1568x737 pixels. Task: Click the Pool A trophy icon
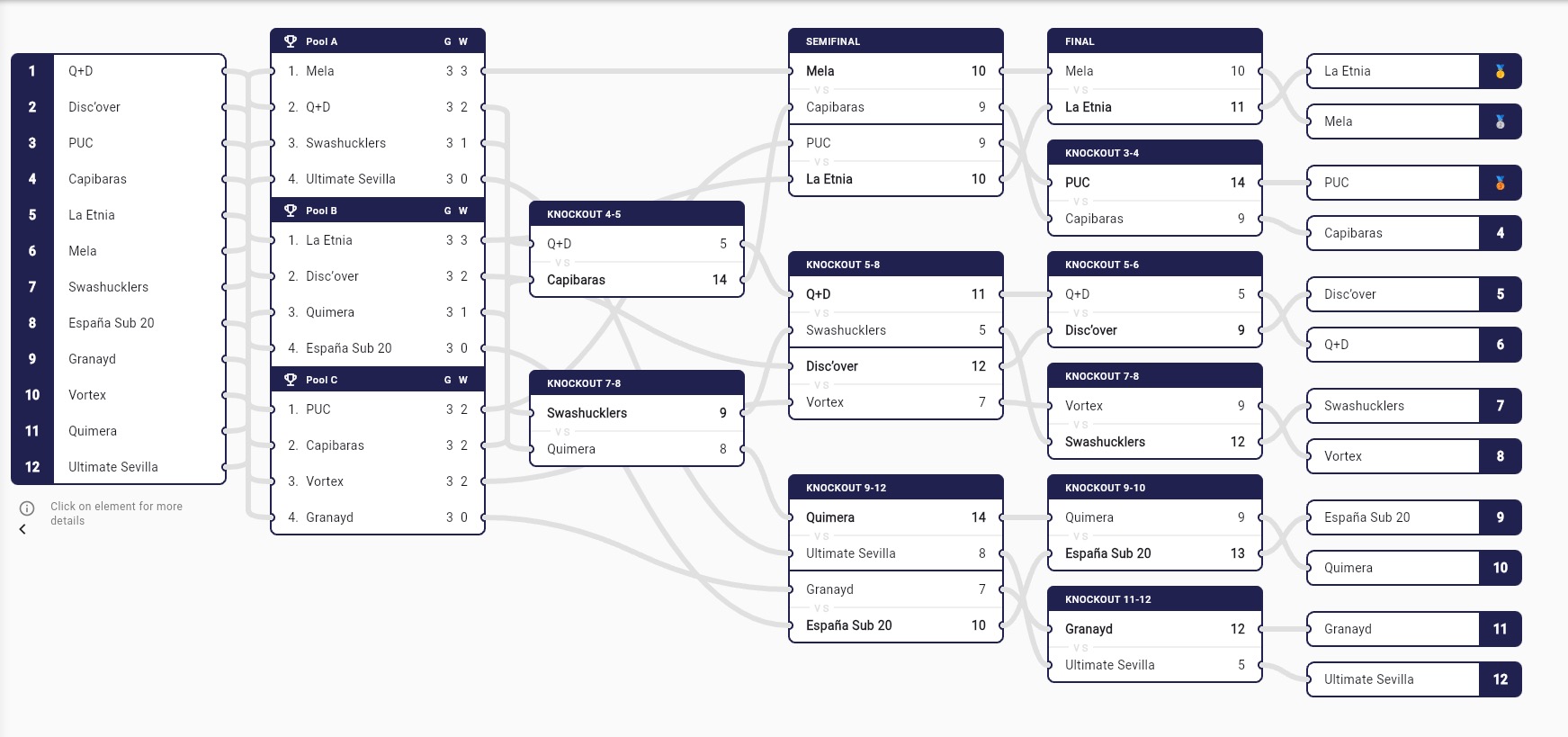click(x=291, y=41)
